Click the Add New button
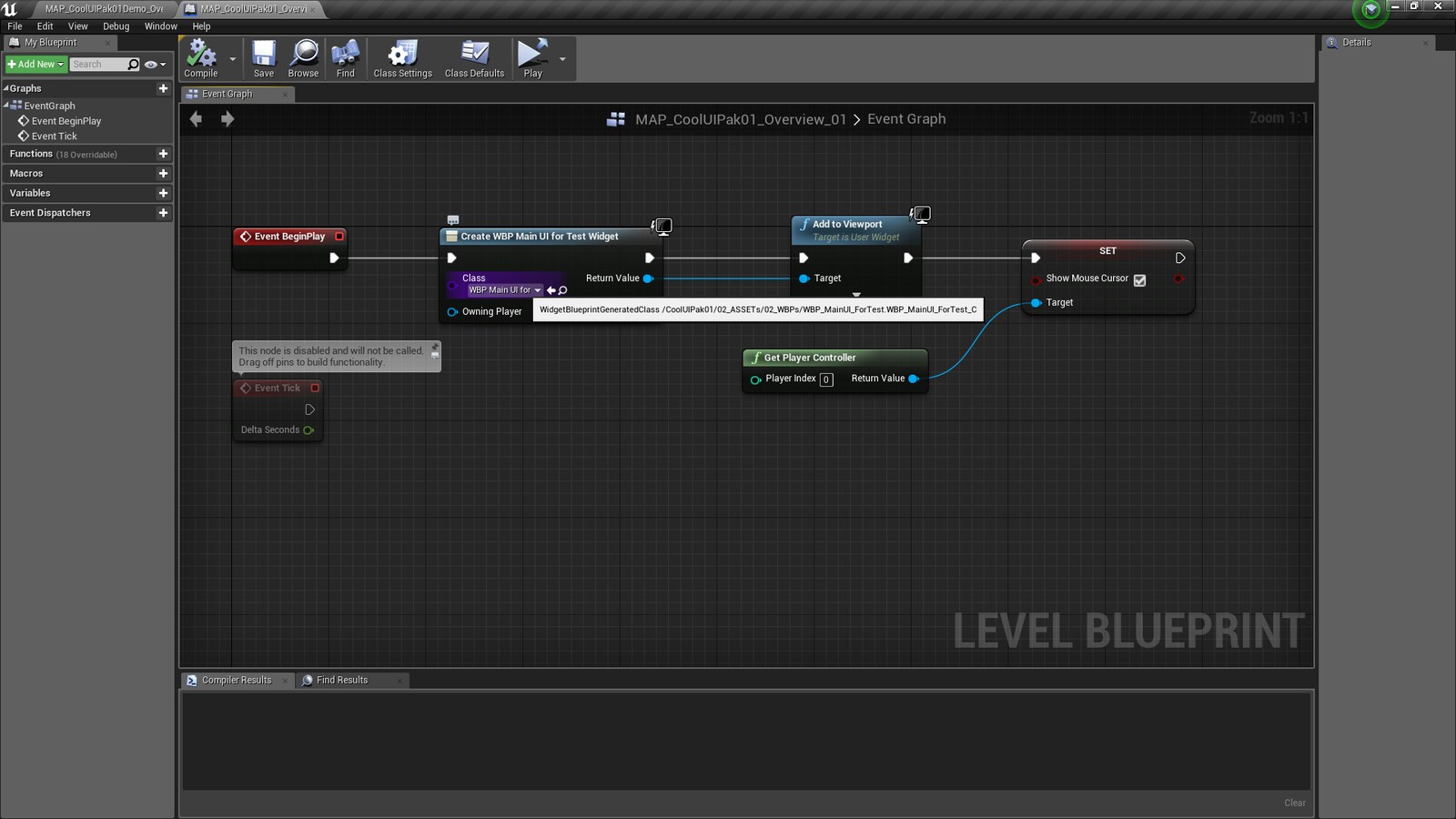 point(35,64)
